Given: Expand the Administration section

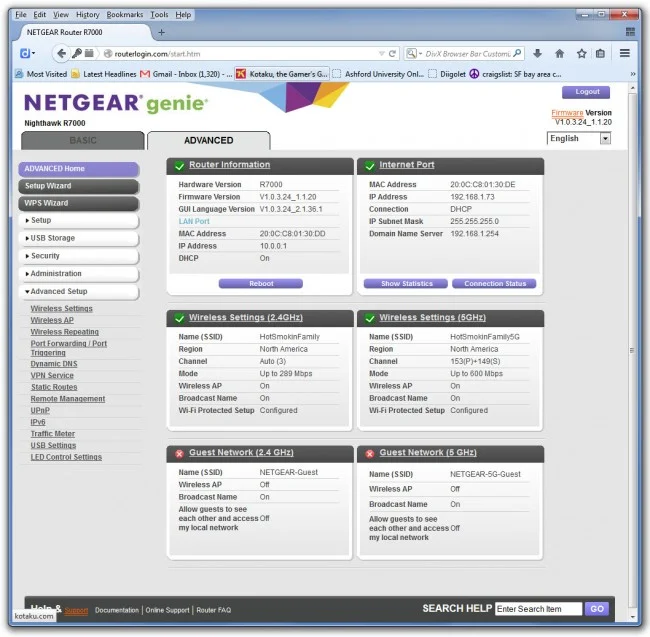Looking at the screenshot, I should [78, 274].
